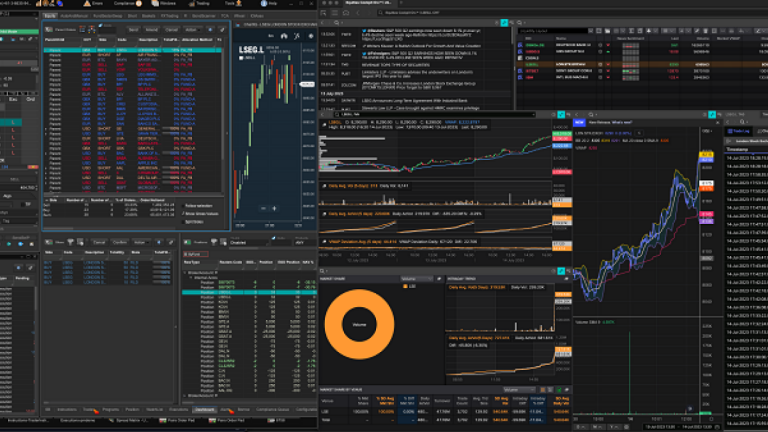The width and height of the screenshot is (768, 432).
Task: Toggle the Show totals checkbox
Action: pyautogui.click(x=185, y=213)
